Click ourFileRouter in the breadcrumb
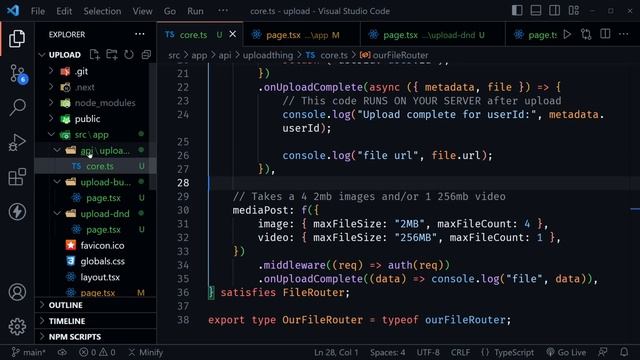 [x=394, y=55]
